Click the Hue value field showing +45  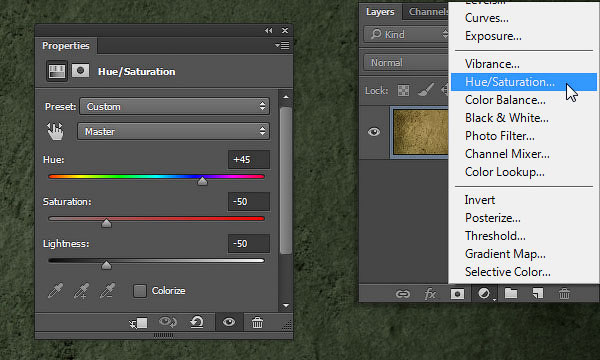(x=249, y=160)
